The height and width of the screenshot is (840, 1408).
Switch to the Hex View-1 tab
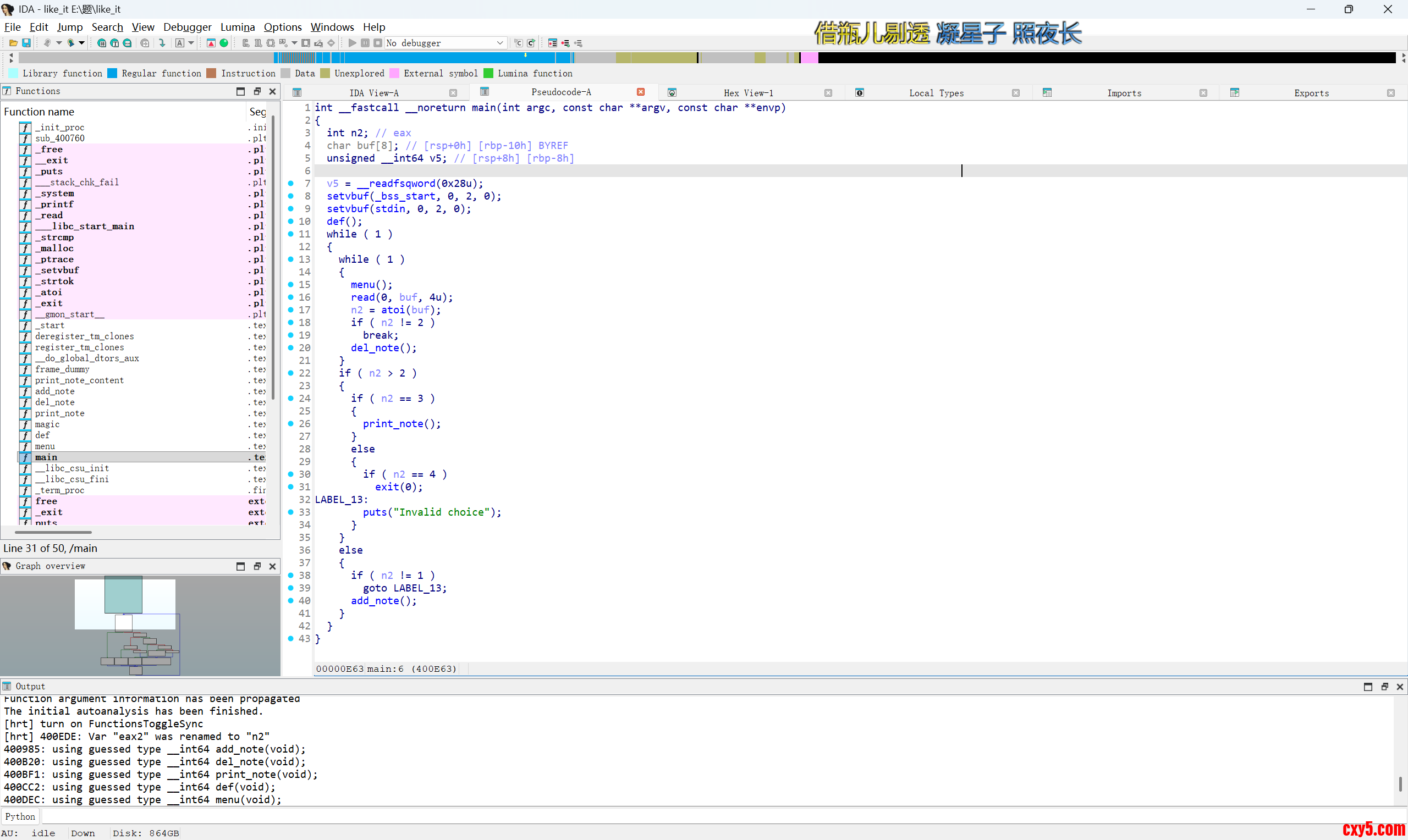747,93
